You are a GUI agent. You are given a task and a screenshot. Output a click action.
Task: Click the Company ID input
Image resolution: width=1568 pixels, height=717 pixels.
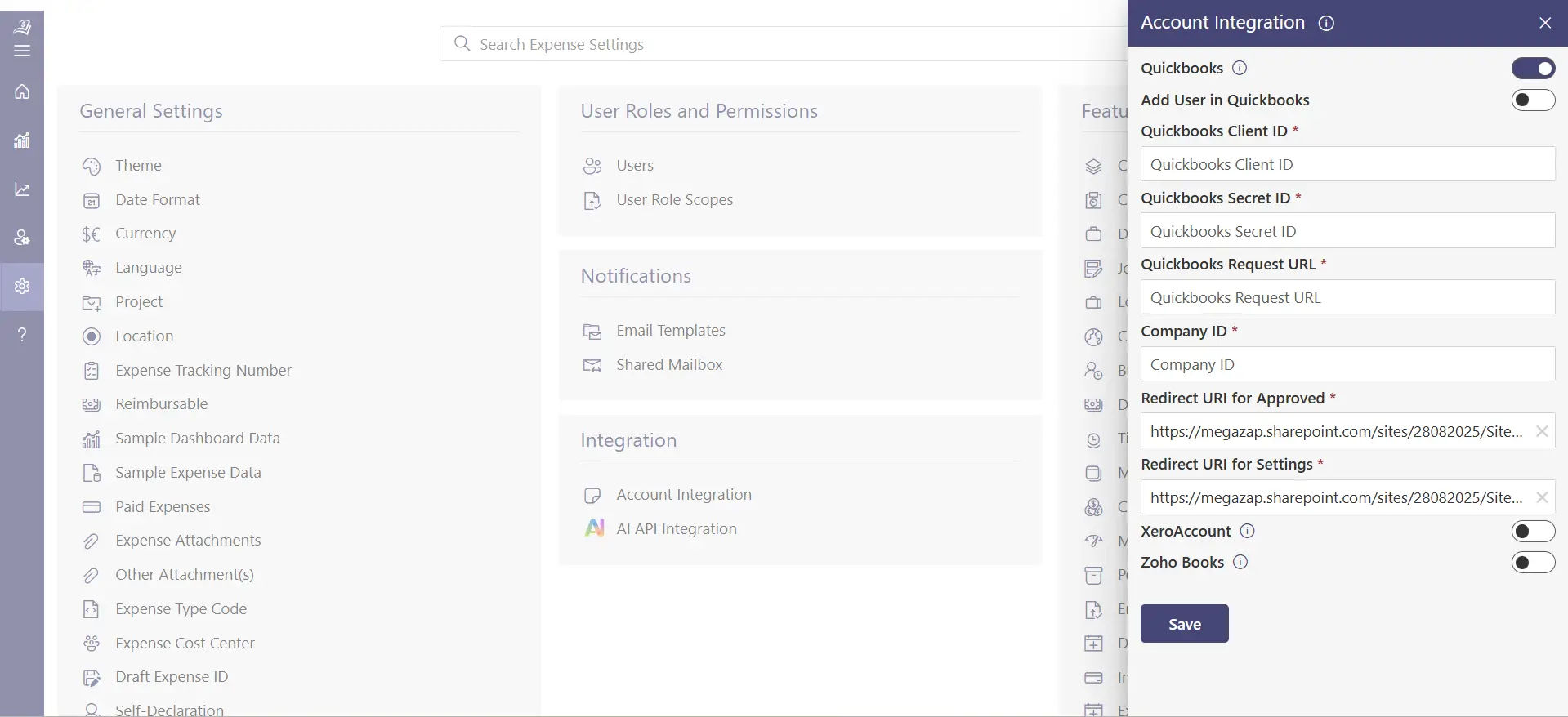[1347, 364]
